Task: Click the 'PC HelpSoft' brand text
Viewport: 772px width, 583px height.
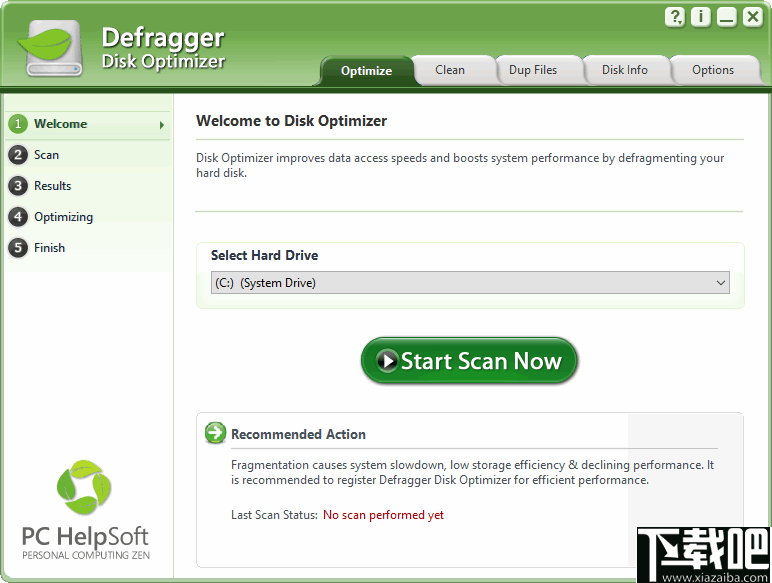Action: (85, 536)
